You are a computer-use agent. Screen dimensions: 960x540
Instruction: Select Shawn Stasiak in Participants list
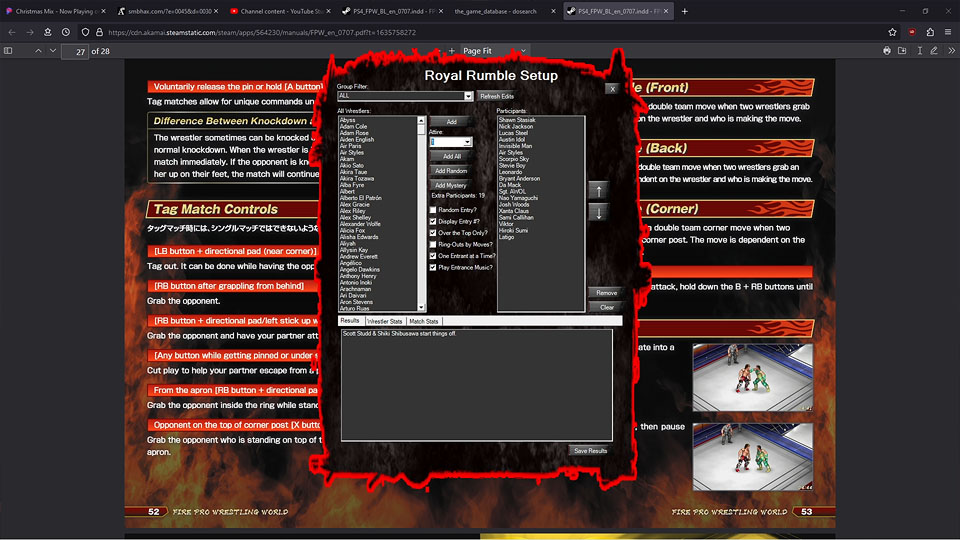pyautogui.click(x=517, y=120)
